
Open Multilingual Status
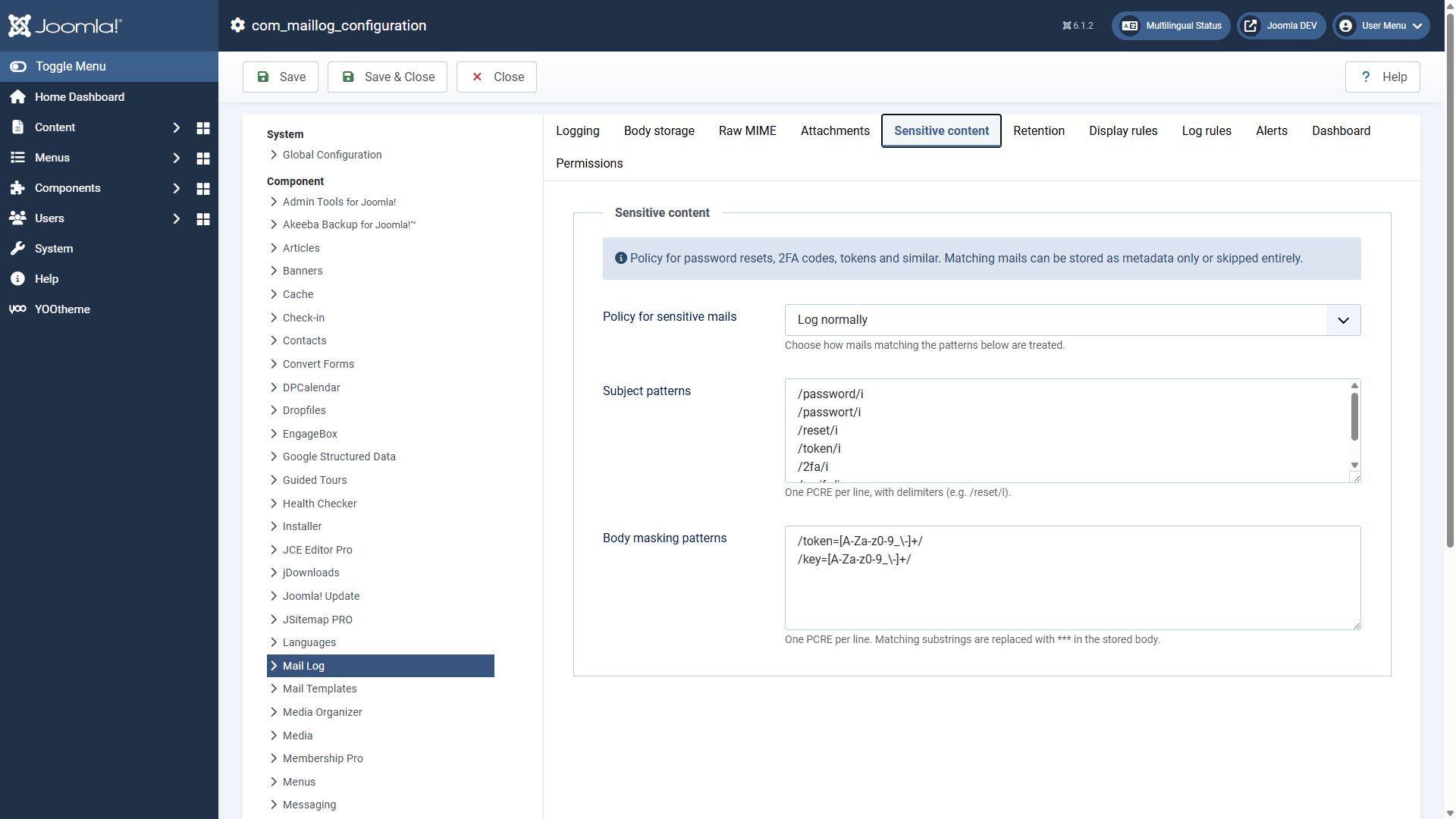coord(1171,26)
